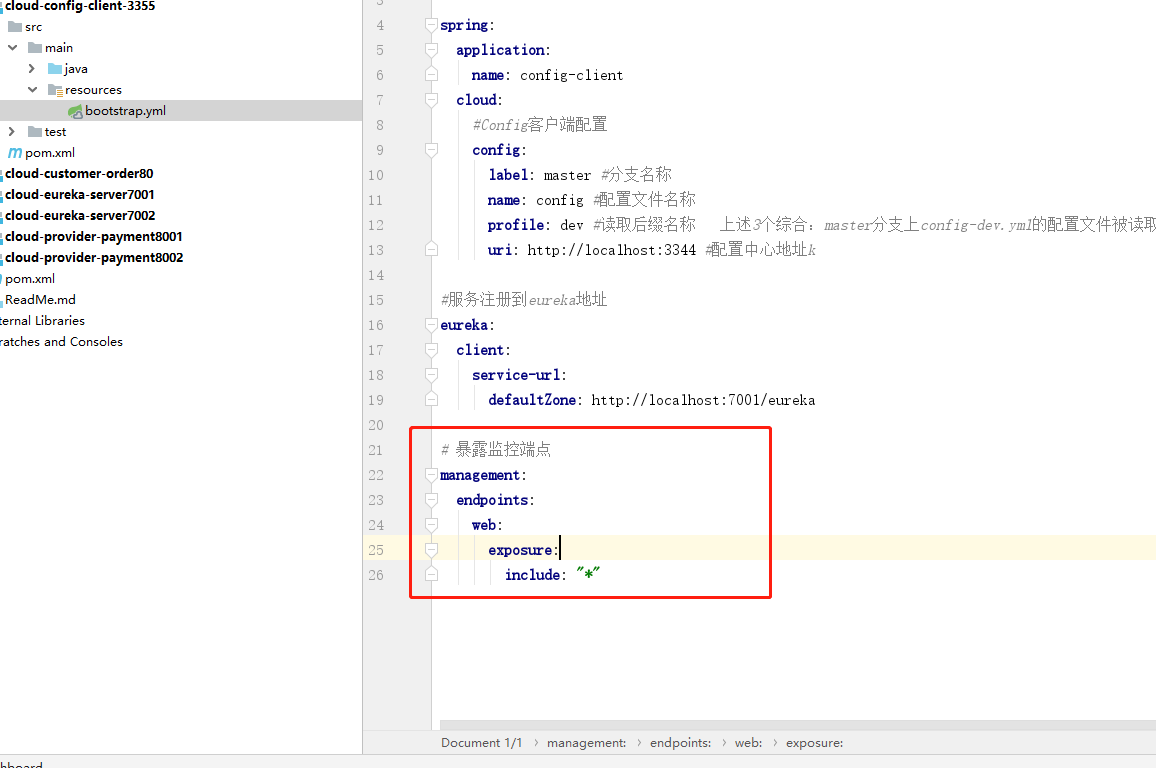The image size is (1156, 768).
Task: Click Document 1/1 in breadcrumb bar
Action: (481, 743)
